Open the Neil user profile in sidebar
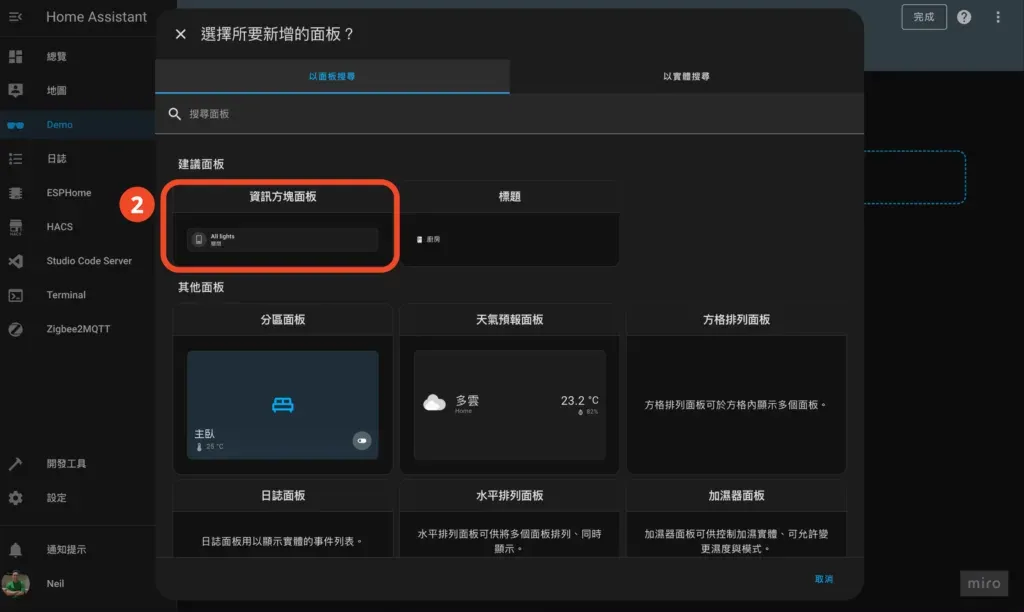This screenshot has width=1024, height=612. (55, 583)
